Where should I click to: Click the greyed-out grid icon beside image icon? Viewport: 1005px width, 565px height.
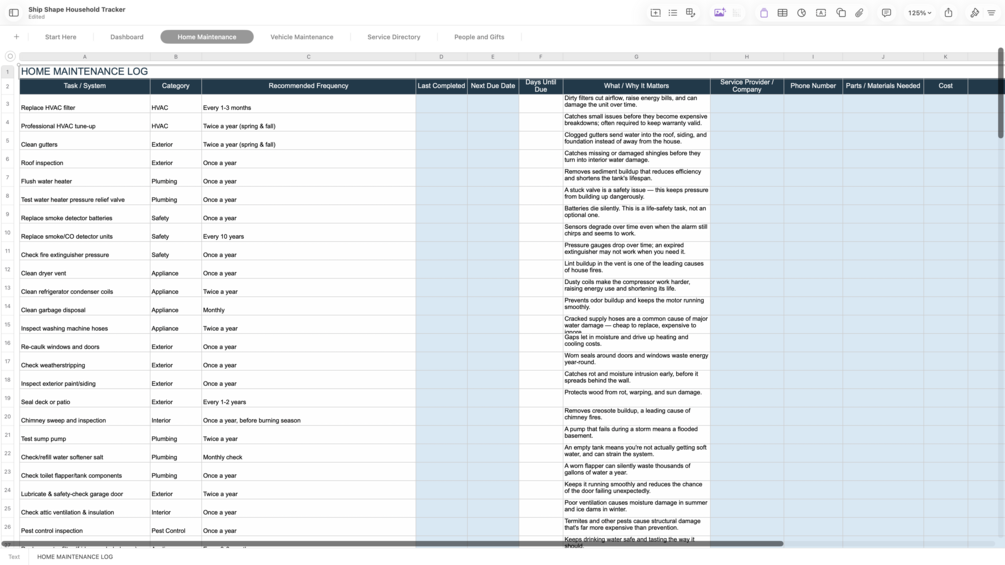[x=736, y=13]
